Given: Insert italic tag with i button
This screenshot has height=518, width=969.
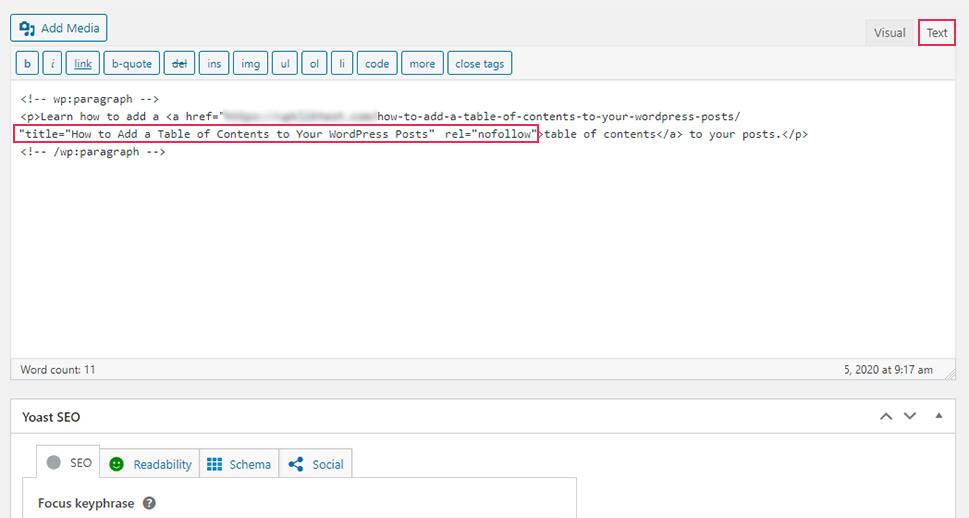Looking at the screenshot, I should tap(53, 64).
